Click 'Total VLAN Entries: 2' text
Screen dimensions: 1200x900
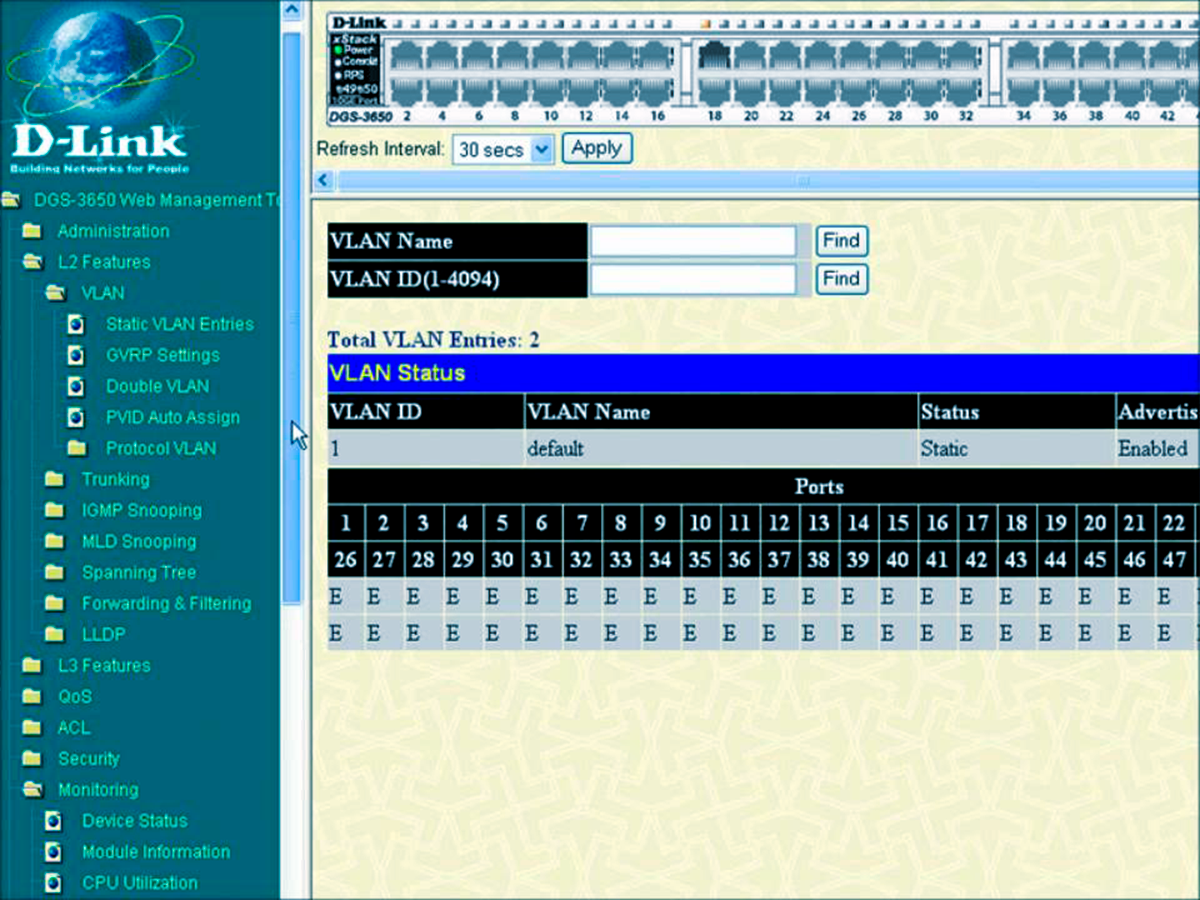click(x=433, y=340)
